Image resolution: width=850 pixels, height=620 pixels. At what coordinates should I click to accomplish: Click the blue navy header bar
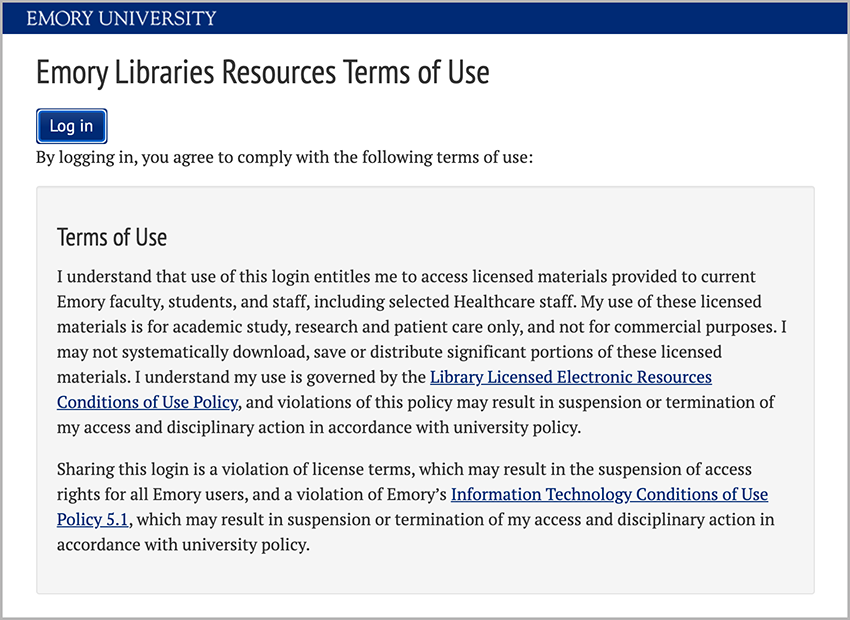[600, 18]
